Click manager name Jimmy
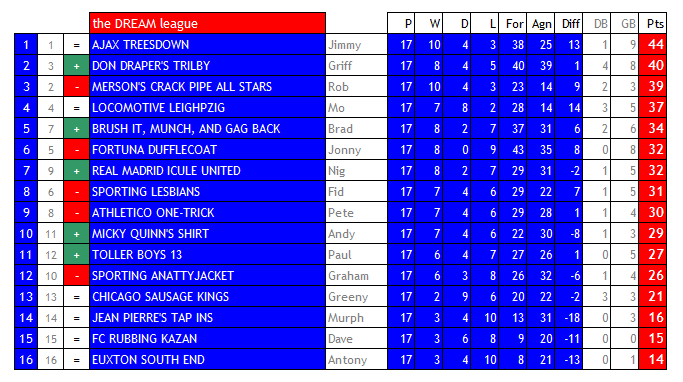This screenshot has height=382, width=683. pyautogui.click(x=344, y=45)
